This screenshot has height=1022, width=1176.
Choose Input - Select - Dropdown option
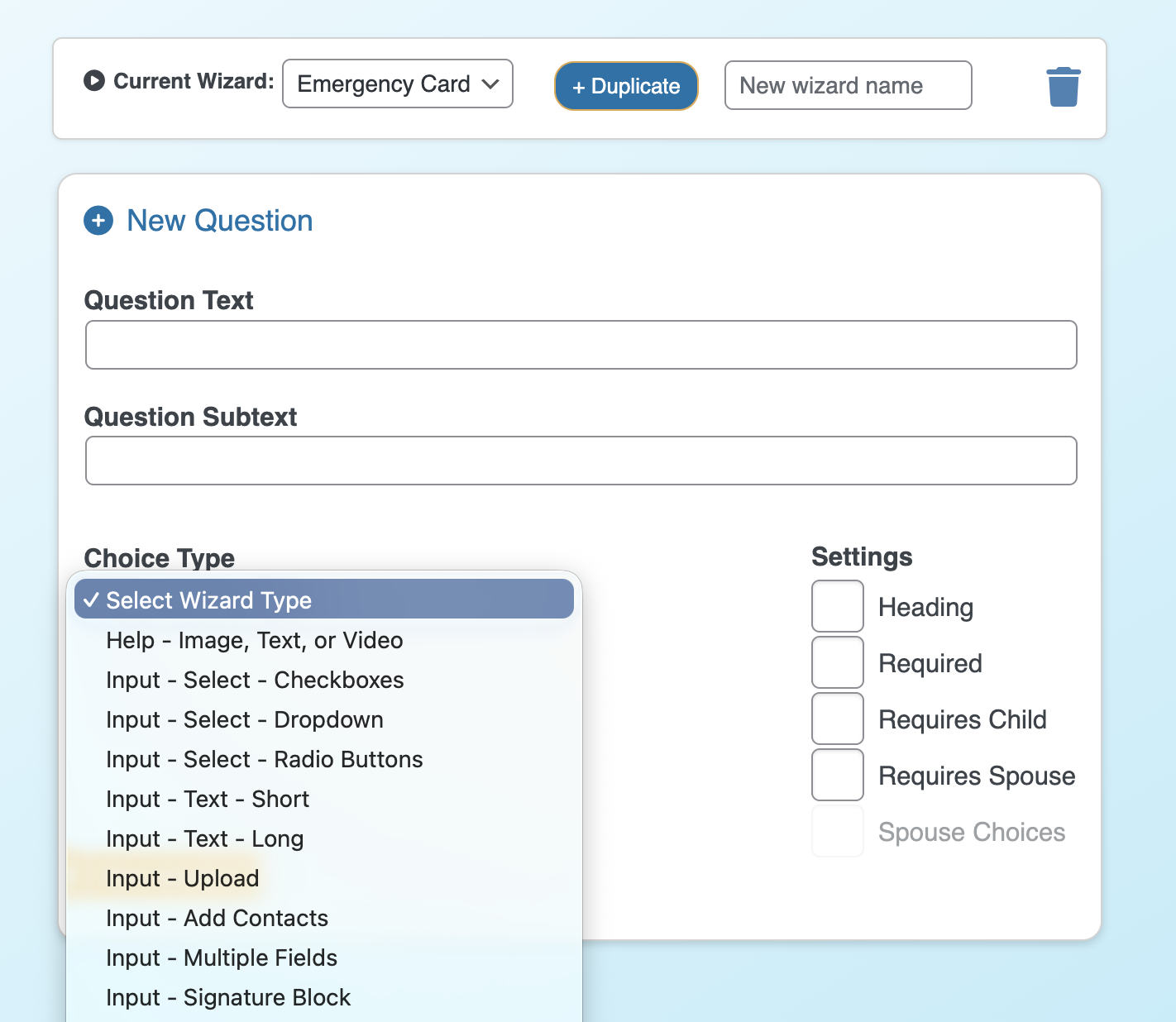coord(324,719)
